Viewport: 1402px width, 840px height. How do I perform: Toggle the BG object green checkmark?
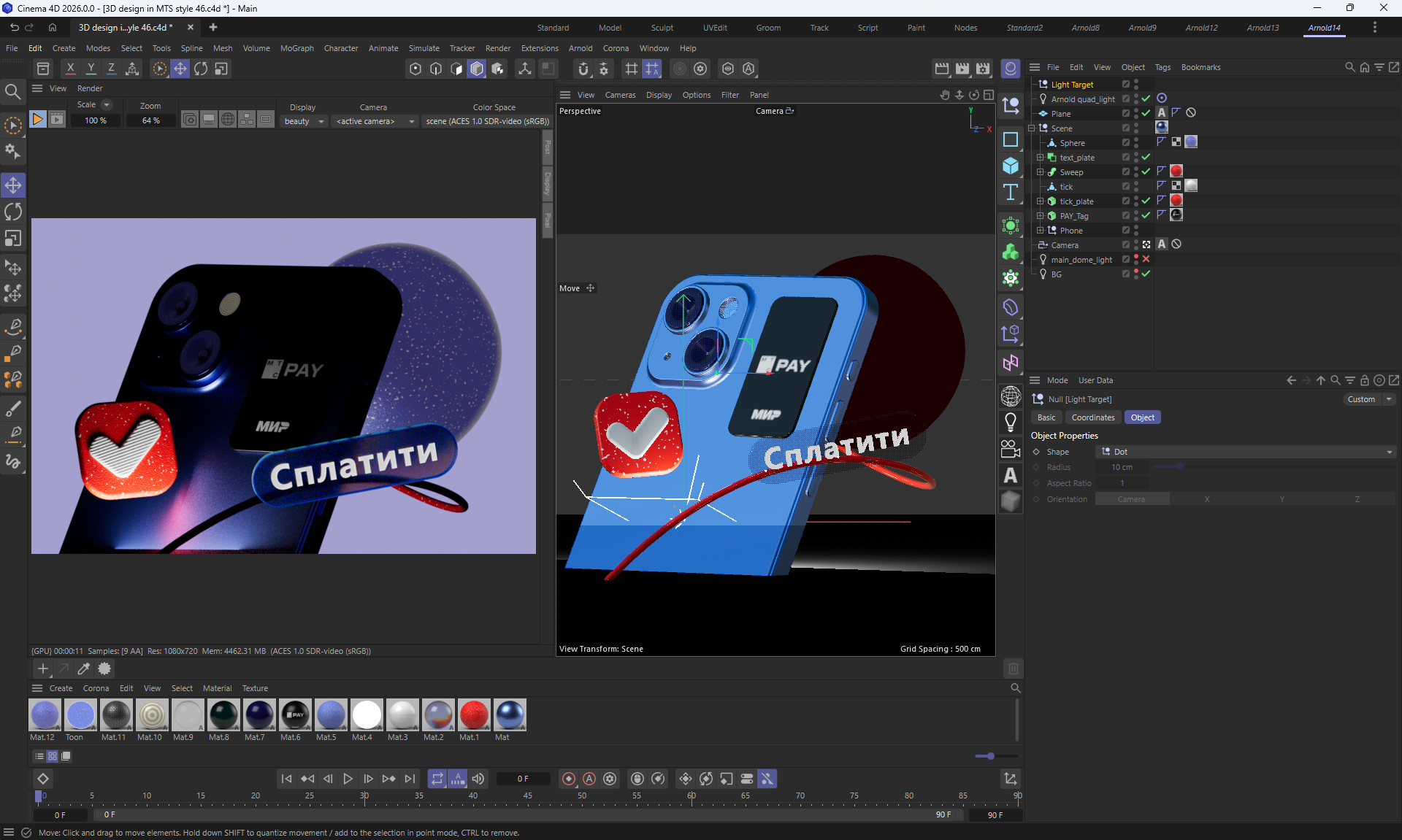[x=1146, y=274]
